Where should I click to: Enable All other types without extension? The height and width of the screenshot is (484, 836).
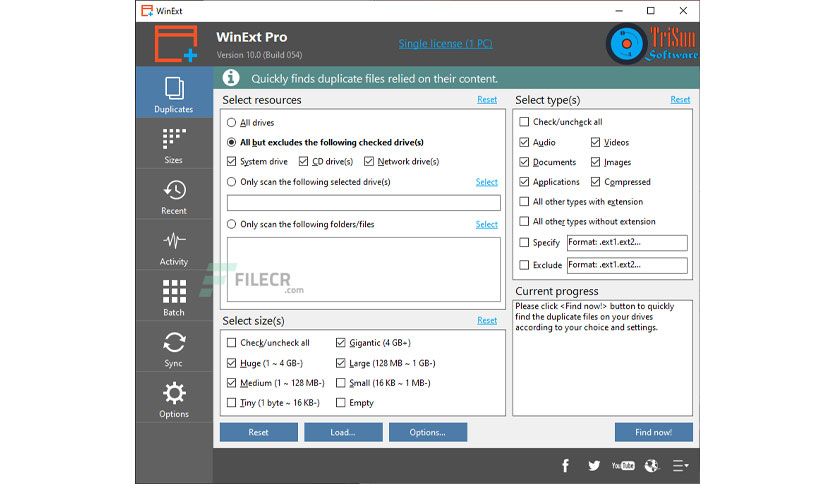524,221
